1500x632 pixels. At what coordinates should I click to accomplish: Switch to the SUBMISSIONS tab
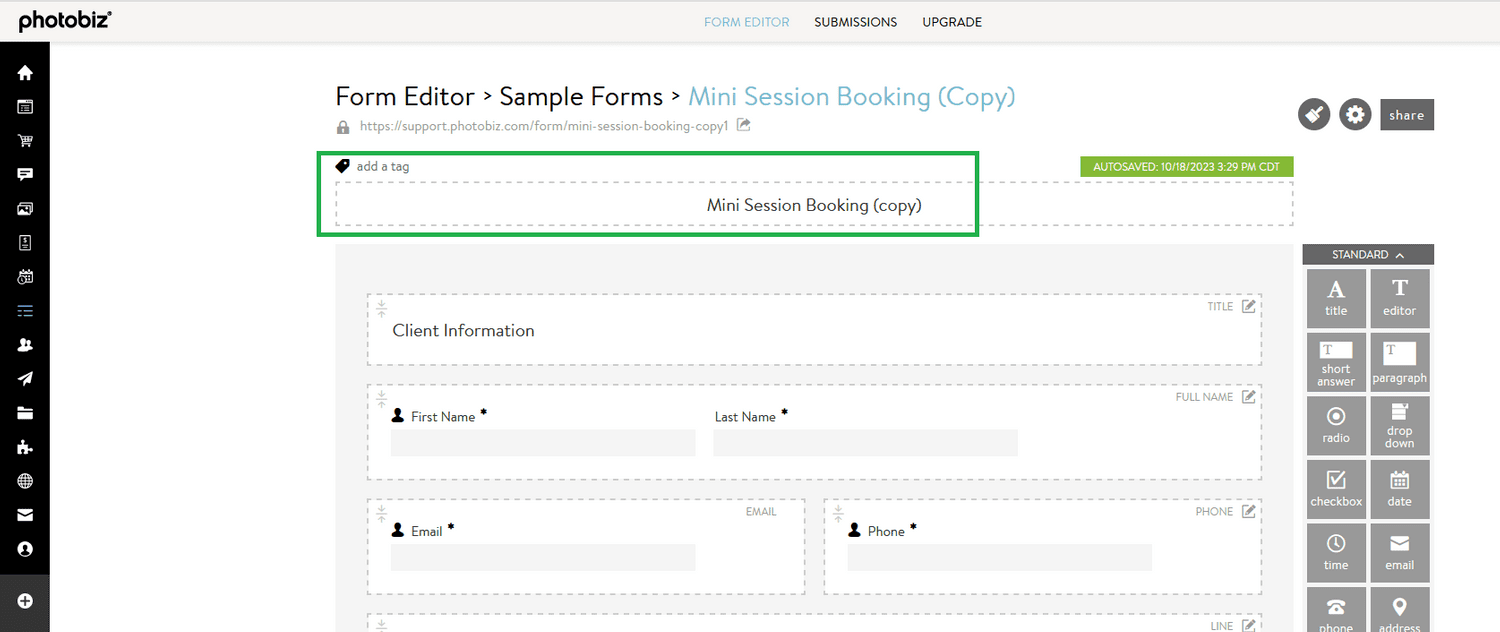855,21
